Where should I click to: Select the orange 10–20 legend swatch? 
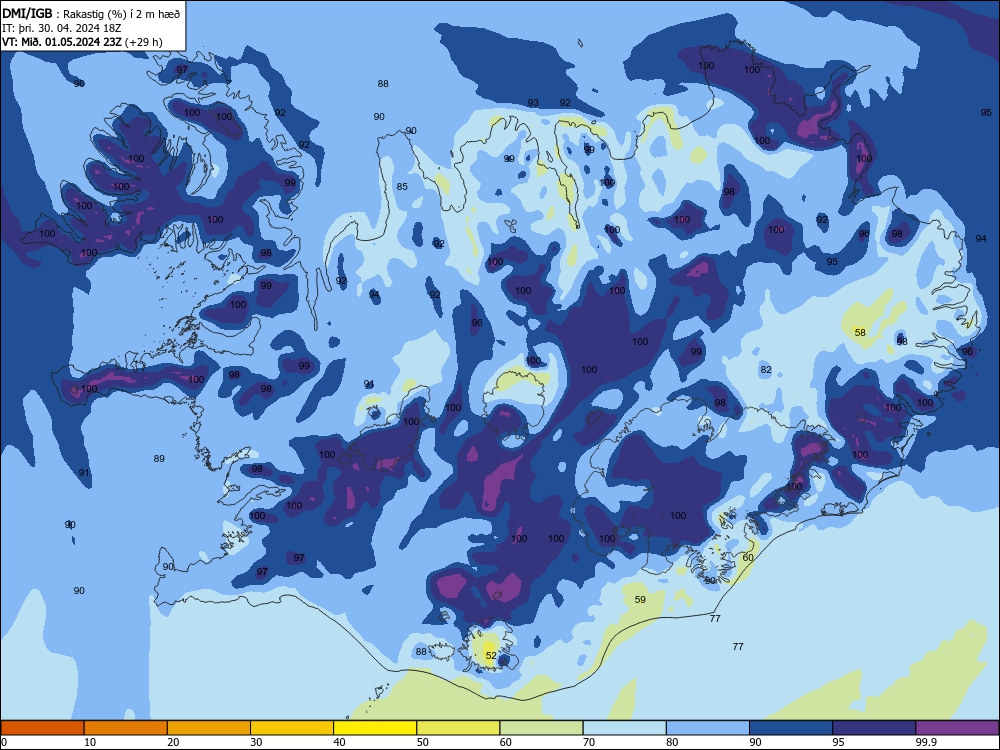(126, 728)
